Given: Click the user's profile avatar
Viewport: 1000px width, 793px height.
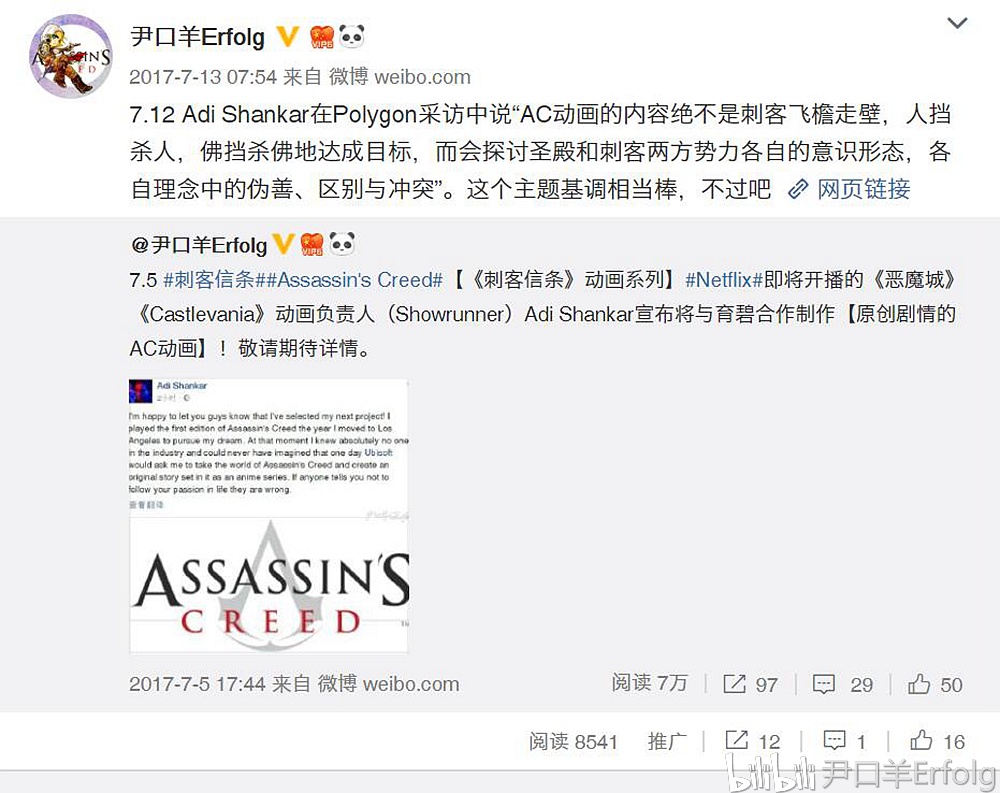Looking at the screenshot, I should [x=71, y=57].
